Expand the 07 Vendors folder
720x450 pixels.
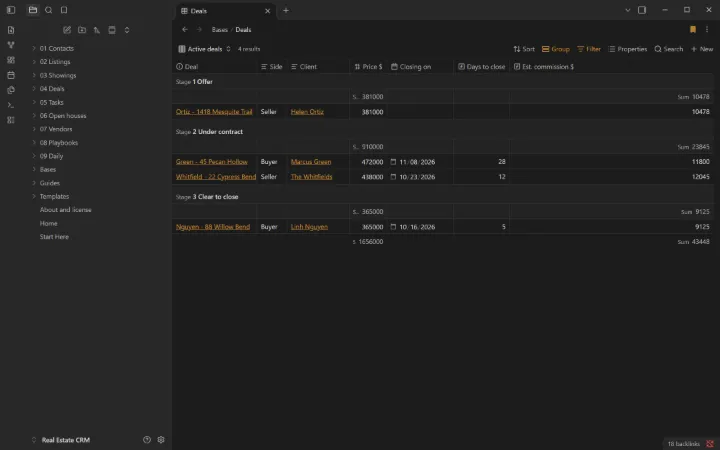click(56, 129)
